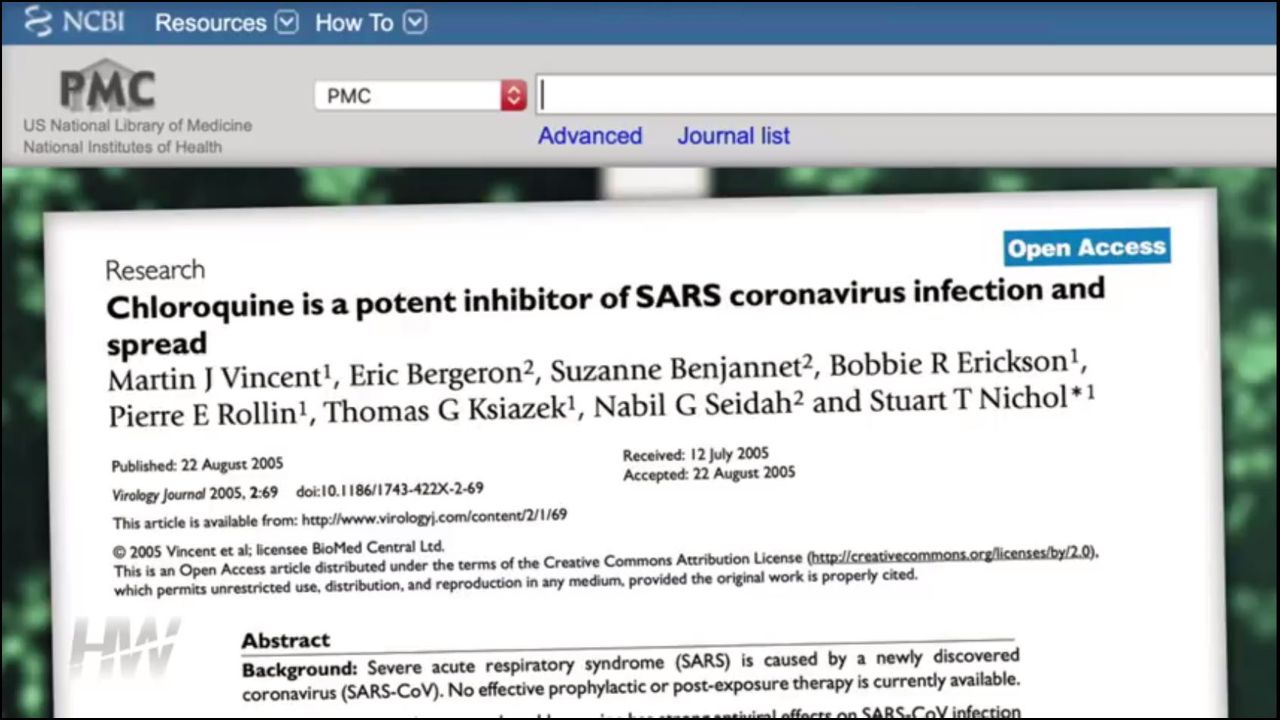The width and height of the screenshot is (1280, 720).
Task: Click the article DOI text
Action: tap(389, 491)
